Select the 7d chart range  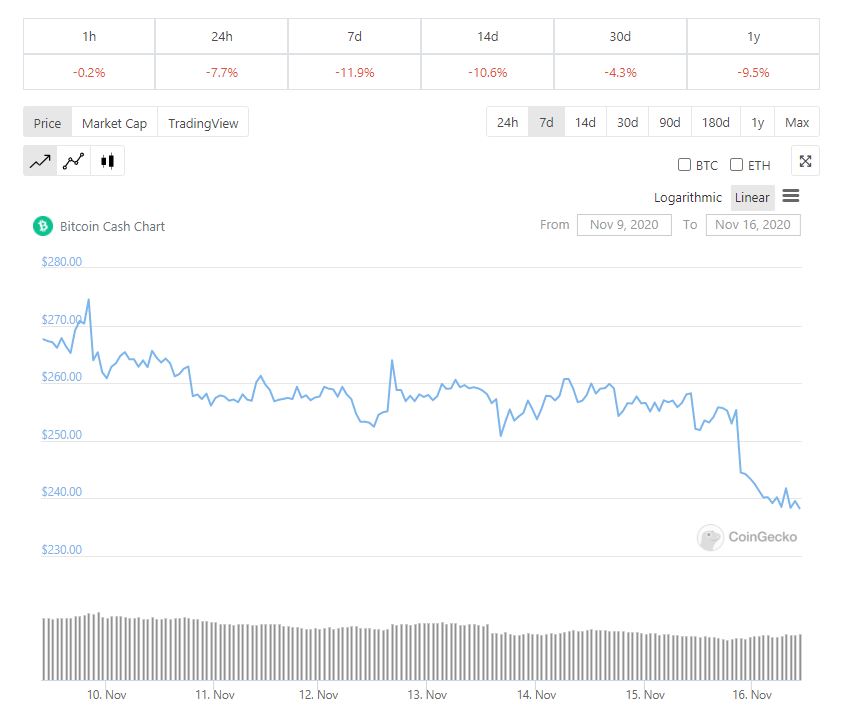[x=546, y=122]
